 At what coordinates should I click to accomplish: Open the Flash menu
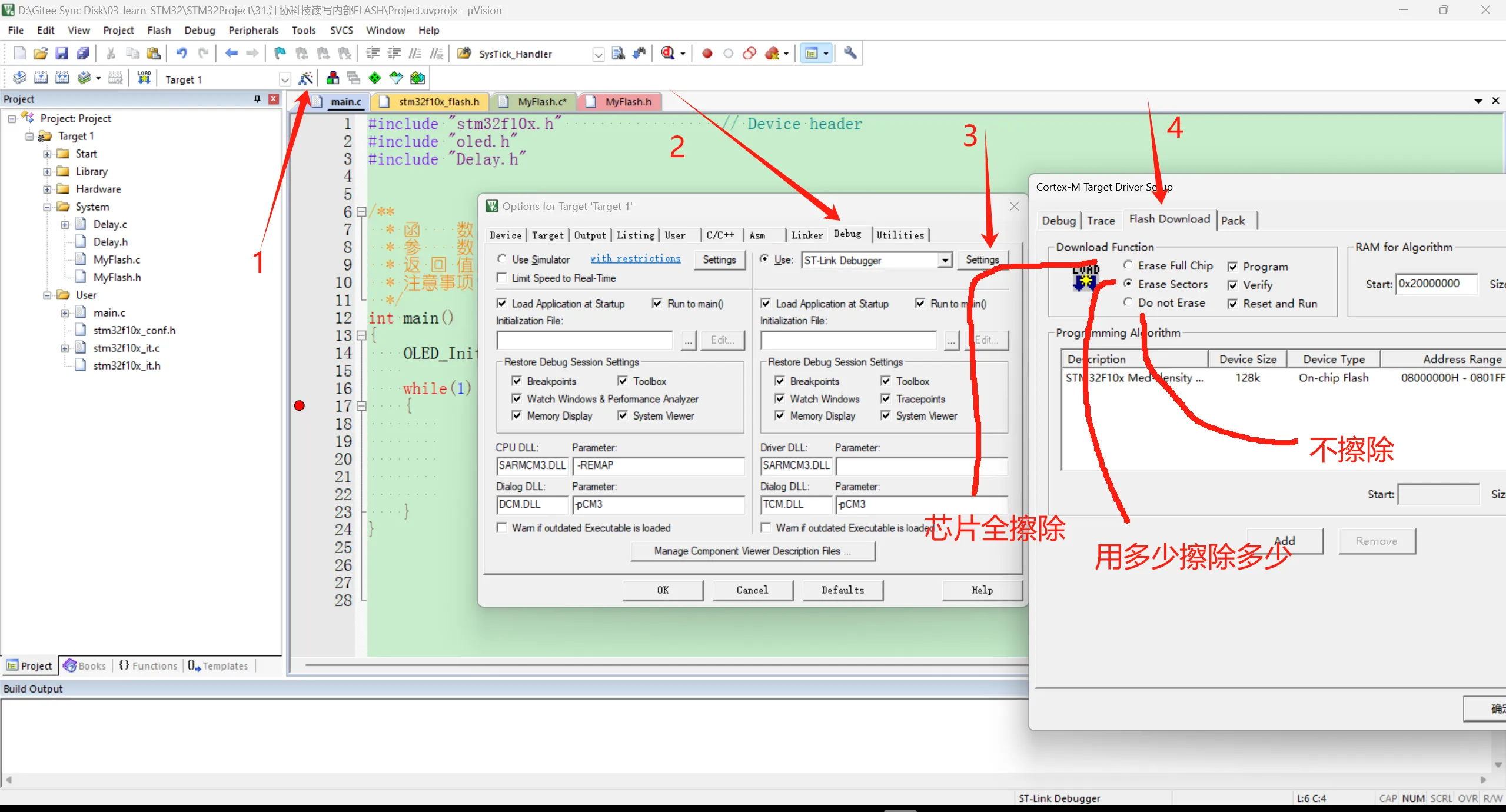click(x=159, y=30)
